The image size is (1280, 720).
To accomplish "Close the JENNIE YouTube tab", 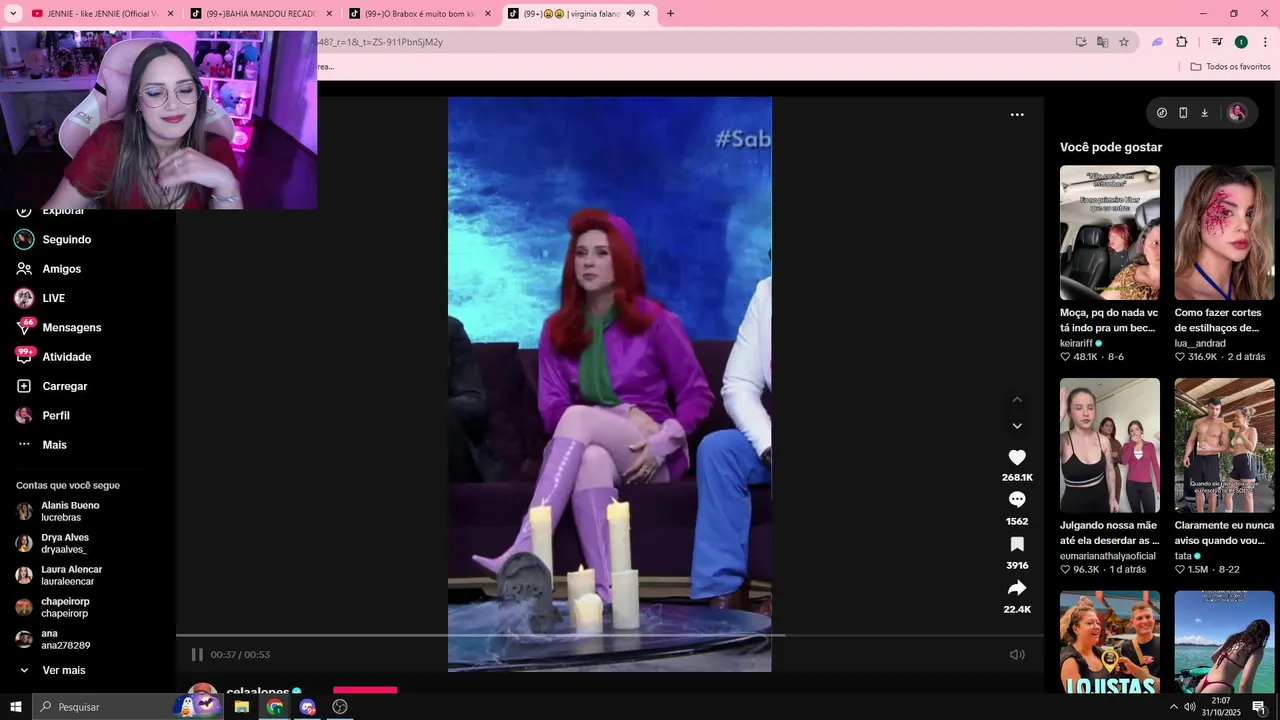I will (170, 14).
